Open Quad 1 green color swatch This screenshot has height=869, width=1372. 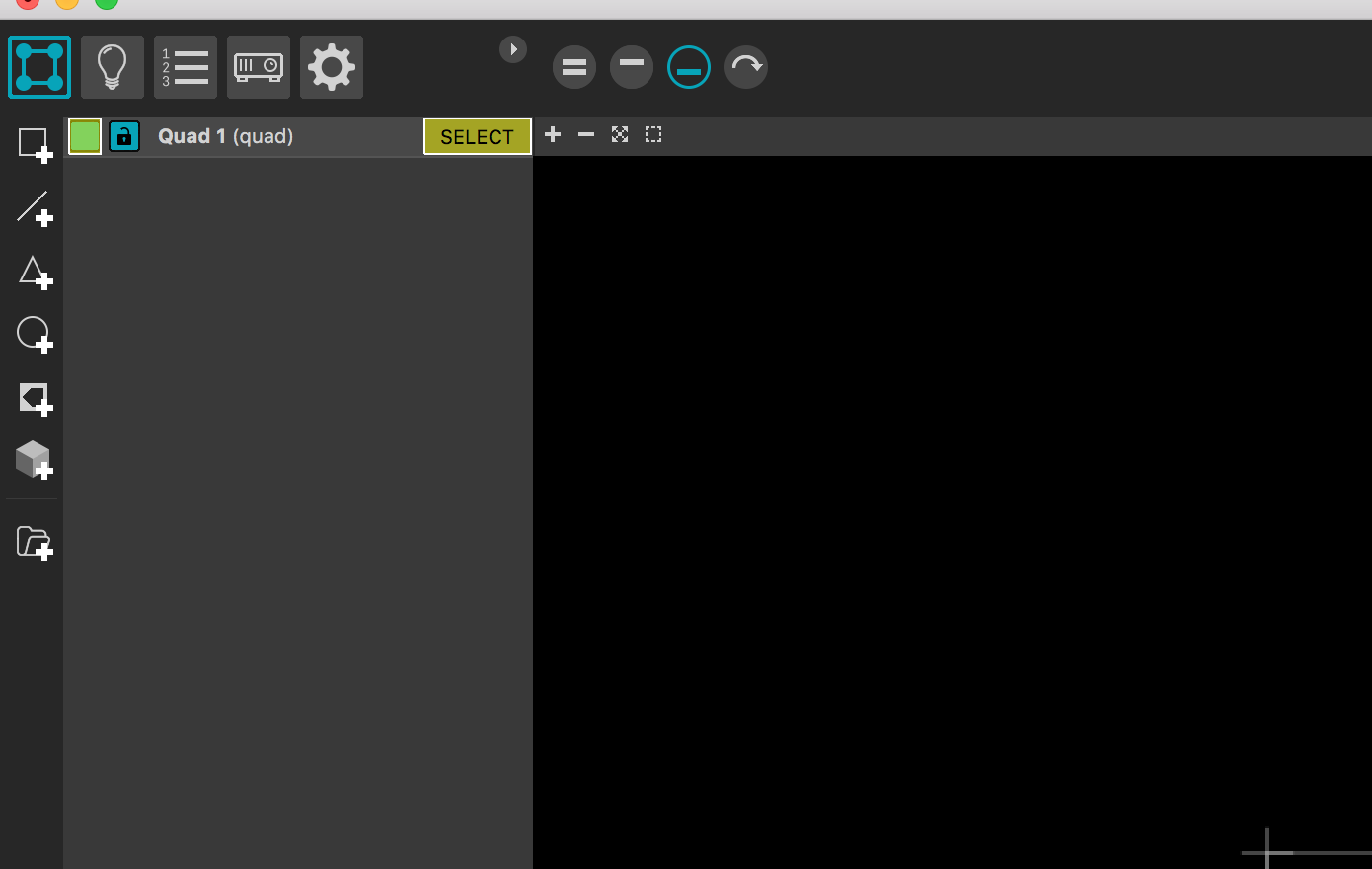click(x=85, y=136)
